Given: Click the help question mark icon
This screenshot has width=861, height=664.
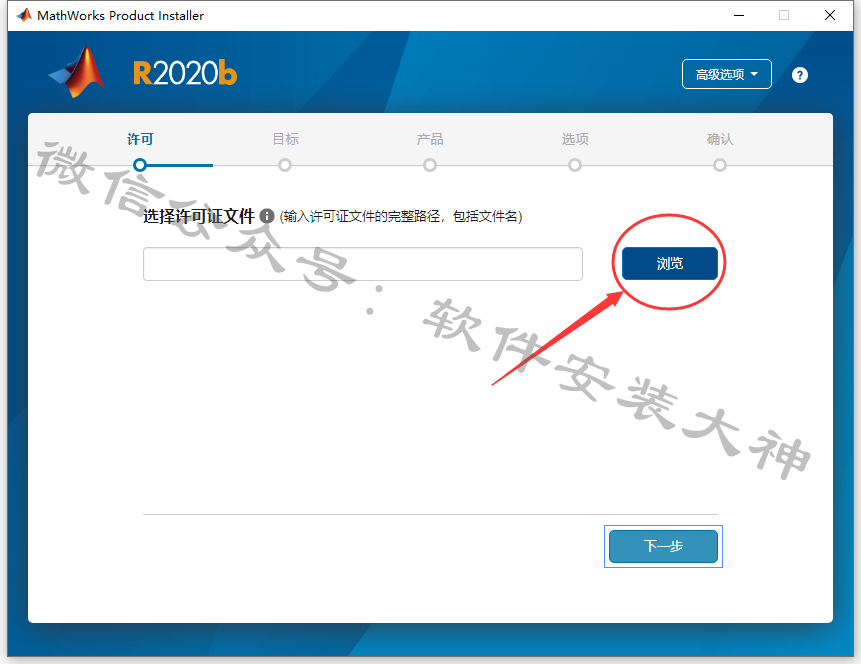Looking at the screenshot, I should (800, 75).
